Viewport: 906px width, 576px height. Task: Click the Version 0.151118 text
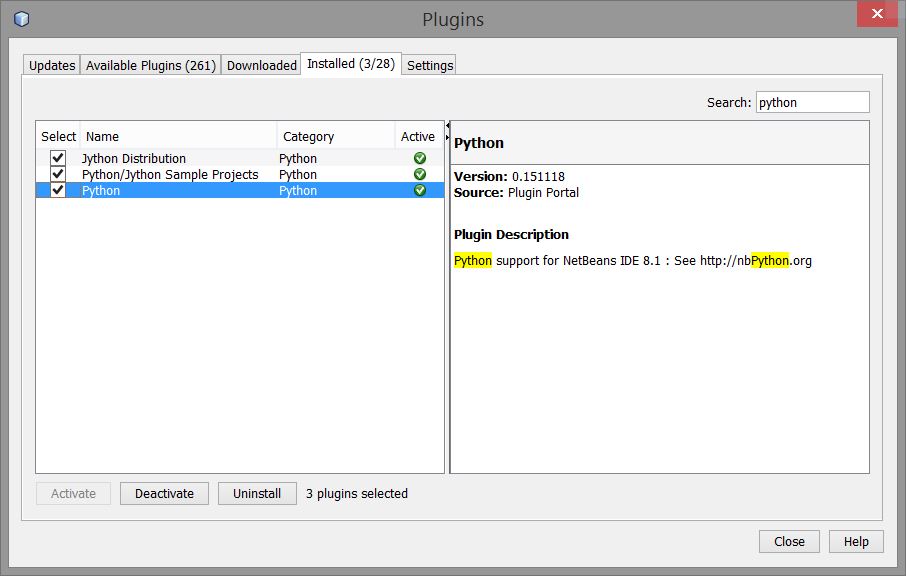pos(509,176)
